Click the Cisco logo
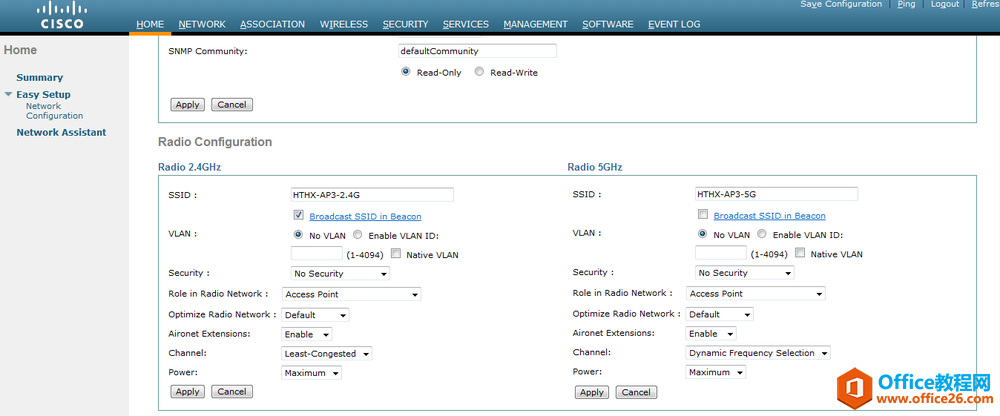Image resolution: width=1000 pixels, height=416 pixels. click(62, 15)
